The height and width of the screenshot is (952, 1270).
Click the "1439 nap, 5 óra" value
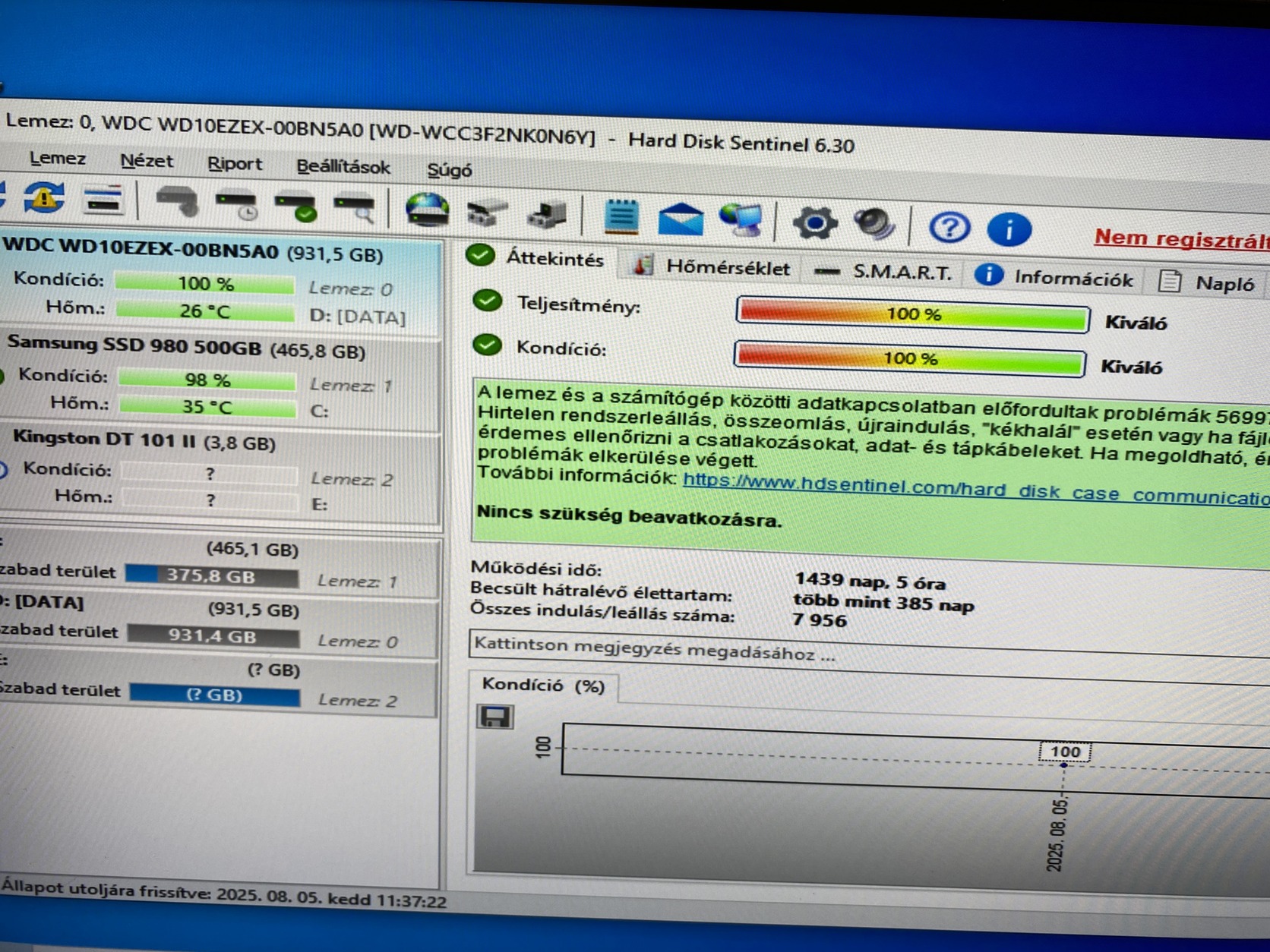pos(870,582)
